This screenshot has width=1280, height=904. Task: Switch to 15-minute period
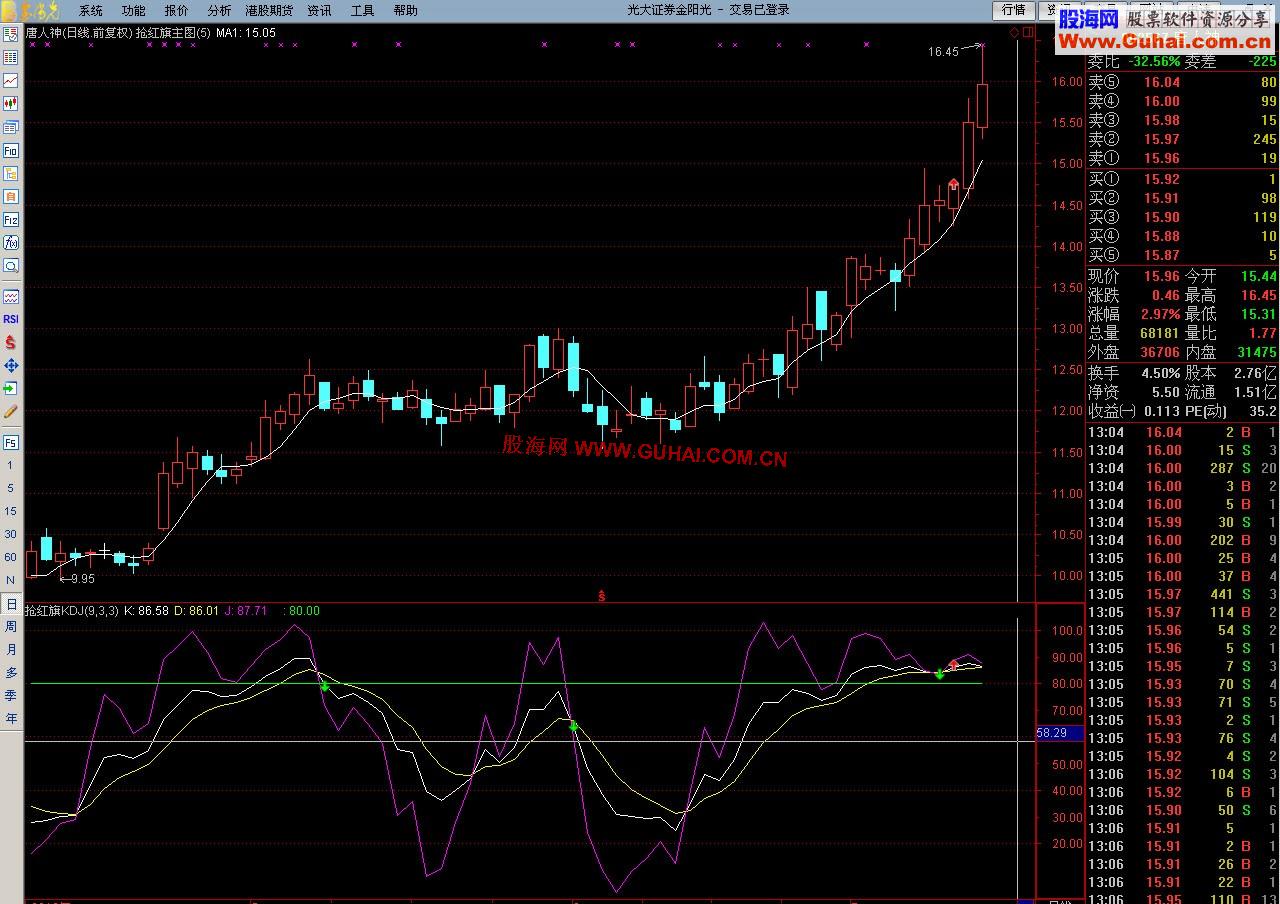(11, 511)
